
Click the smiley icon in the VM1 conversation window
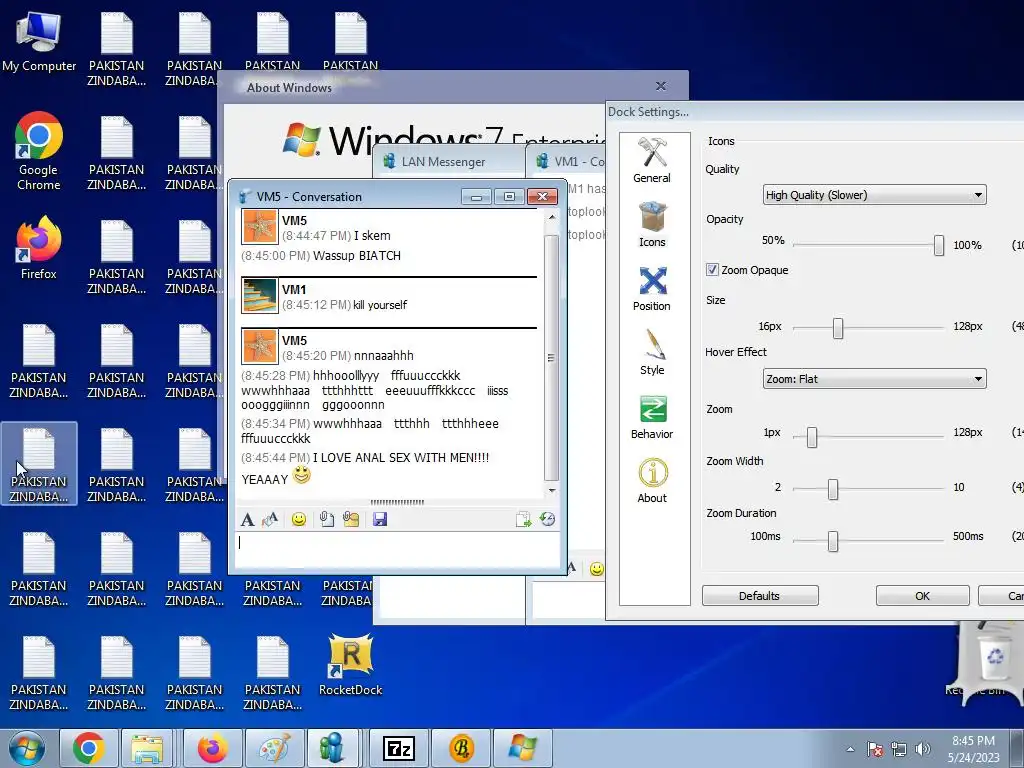coord(596,569)
